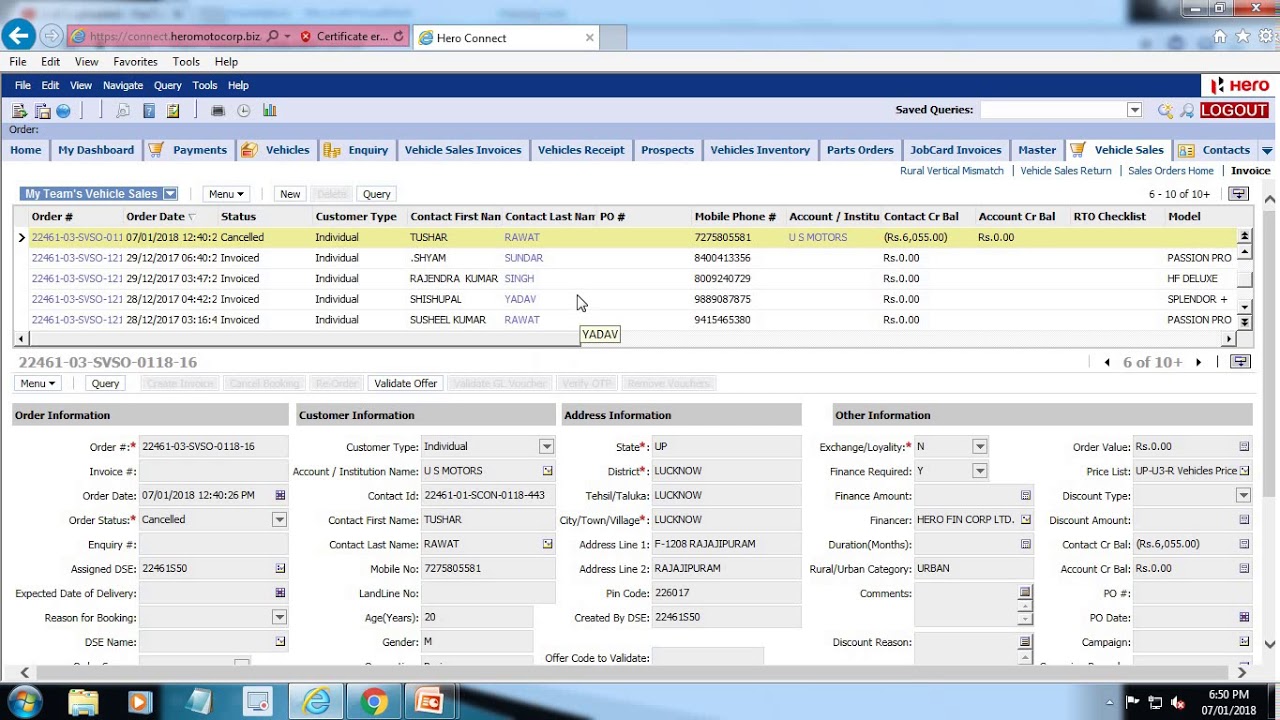1280x720 pixels.
Task: Open the list applet Menu dropdown
Action: pos(226,194)
